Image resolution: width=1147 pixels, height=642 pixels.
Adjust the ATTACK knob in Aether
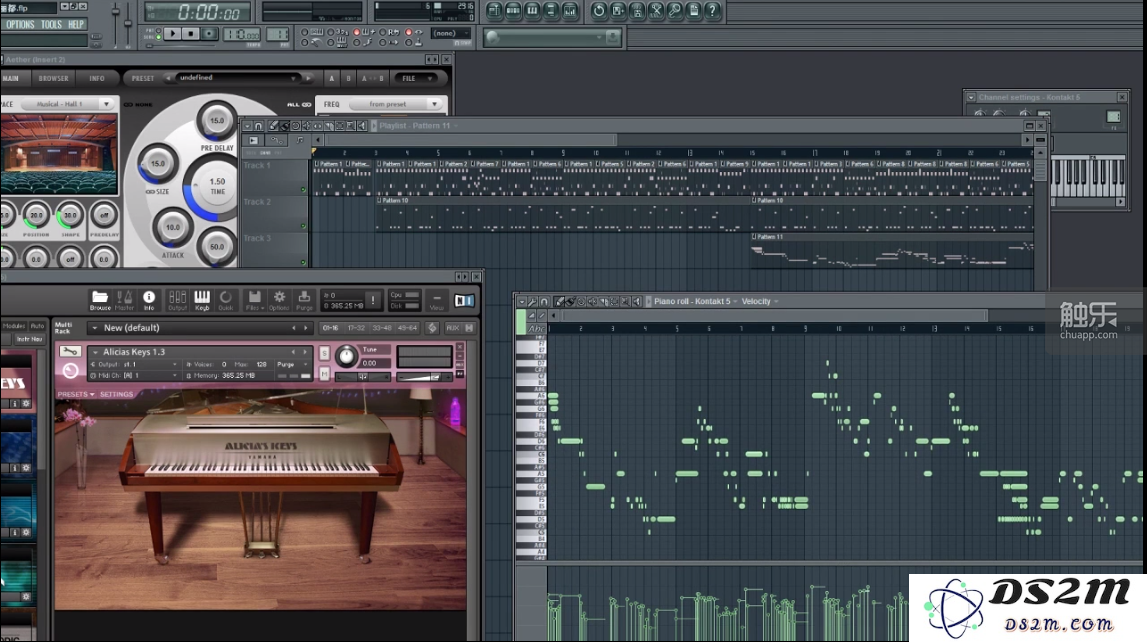tap(173, 227)
